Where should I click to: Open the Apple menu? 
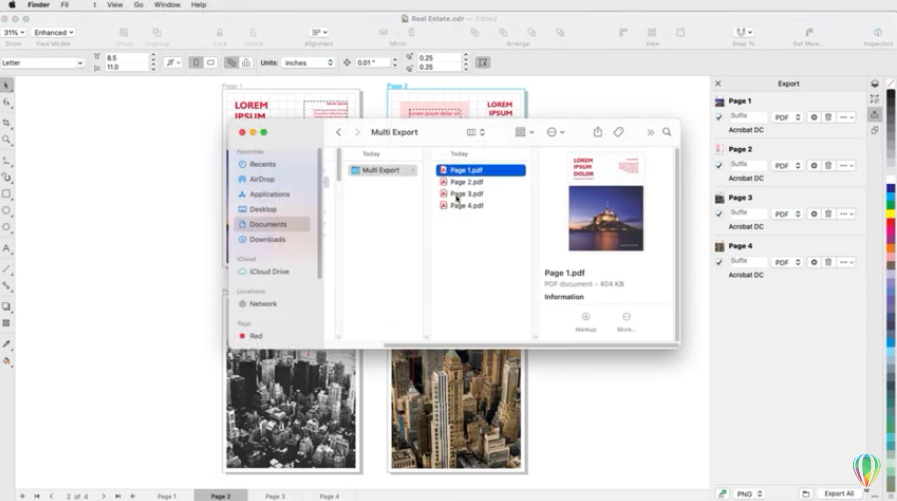tap(12, 5)
